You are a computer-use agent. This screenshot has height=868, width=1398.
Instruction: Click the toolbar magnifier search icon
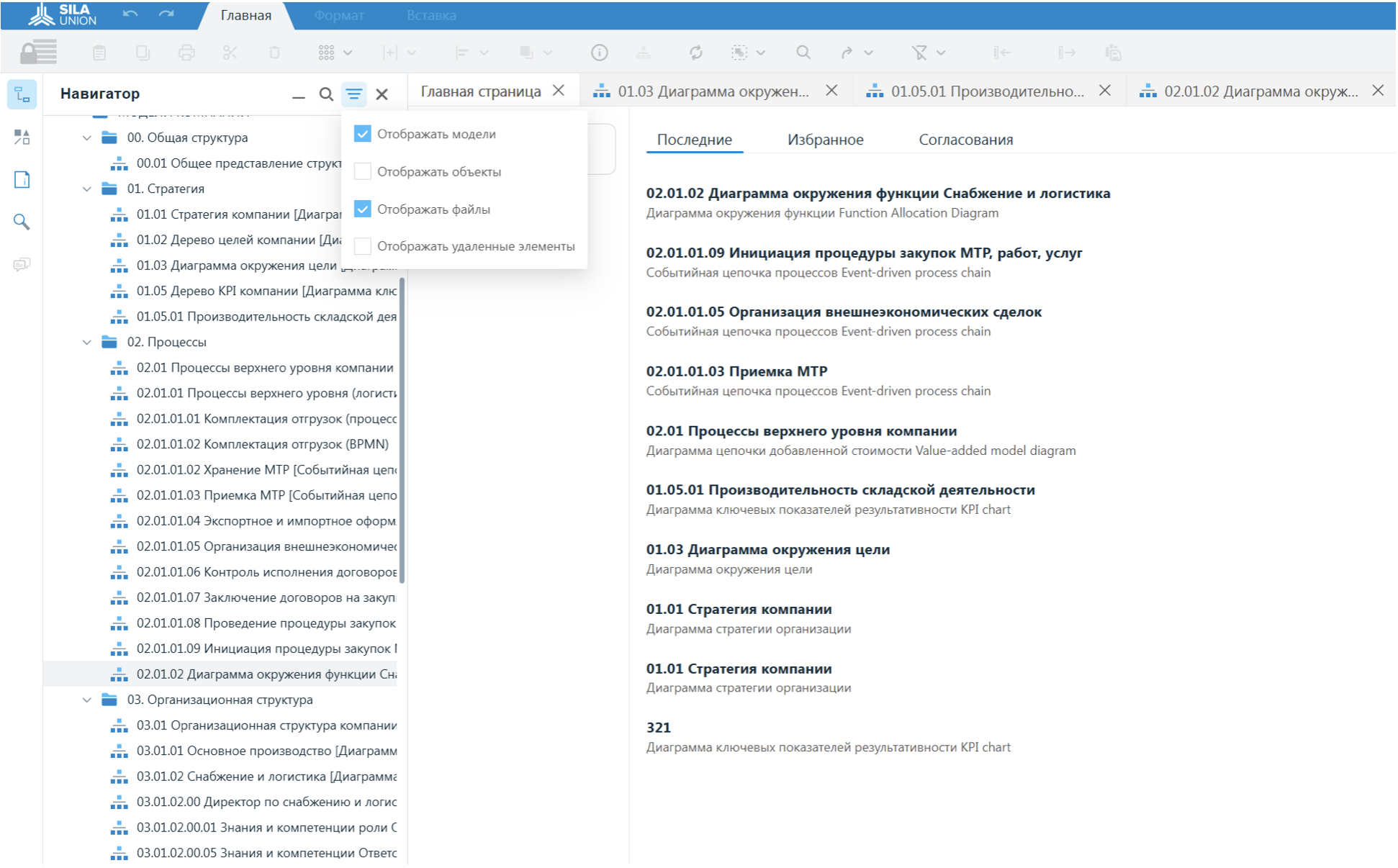click(803, 53)
